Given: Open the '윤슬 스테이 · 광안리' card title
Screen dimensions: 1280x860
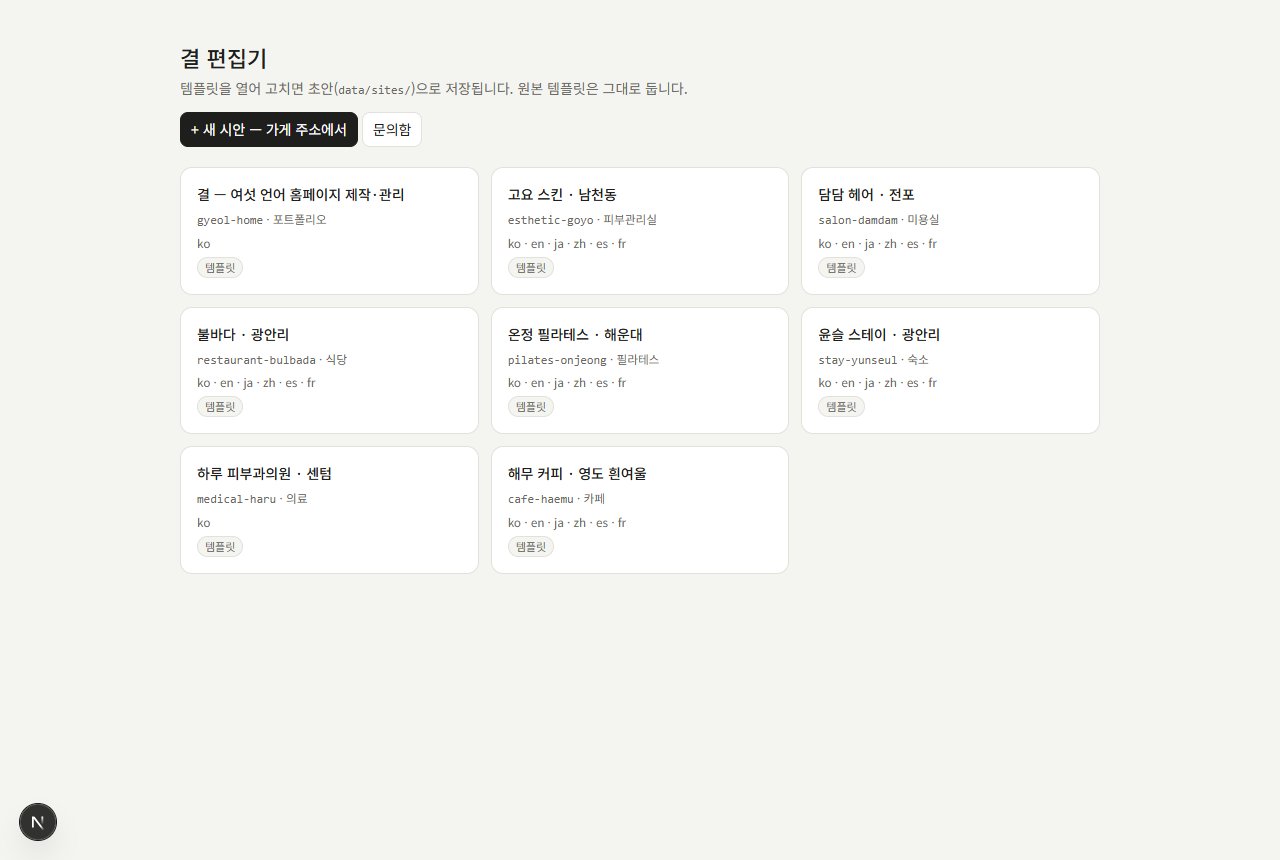Looking at the screenshot, I should (x=879, y=335).
